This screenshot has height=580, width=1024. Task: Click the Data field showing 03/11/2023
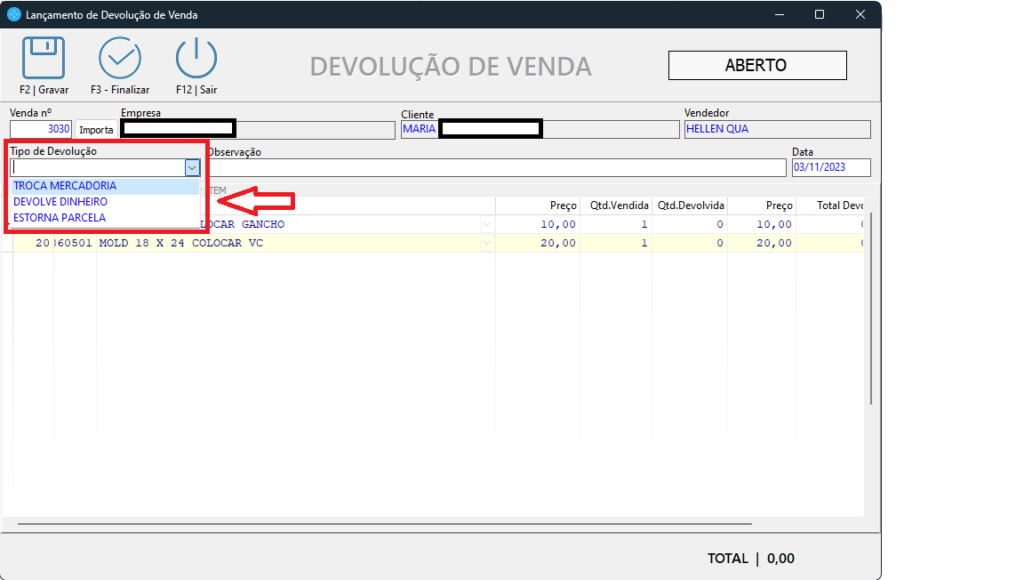point(830,168)
